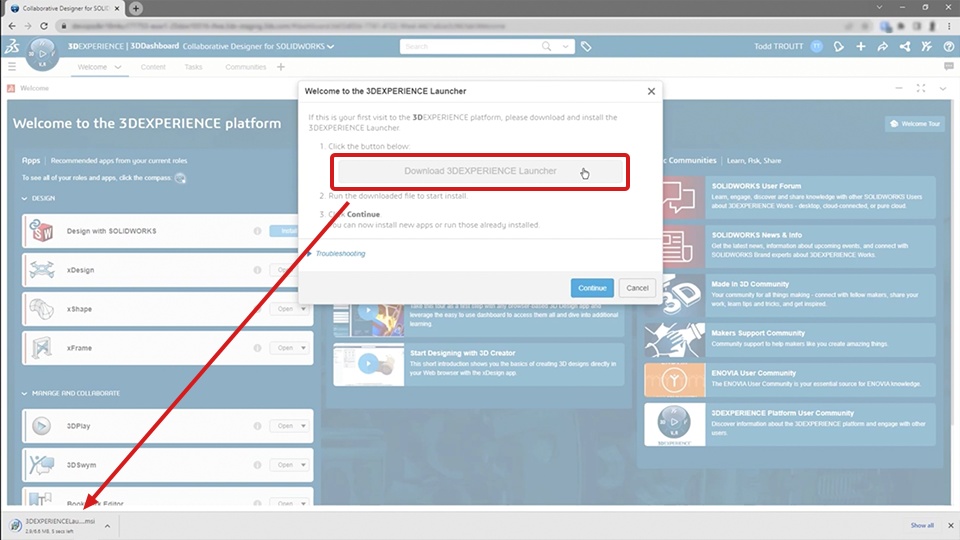Click the xShape app icon

(x=42, y=309)
